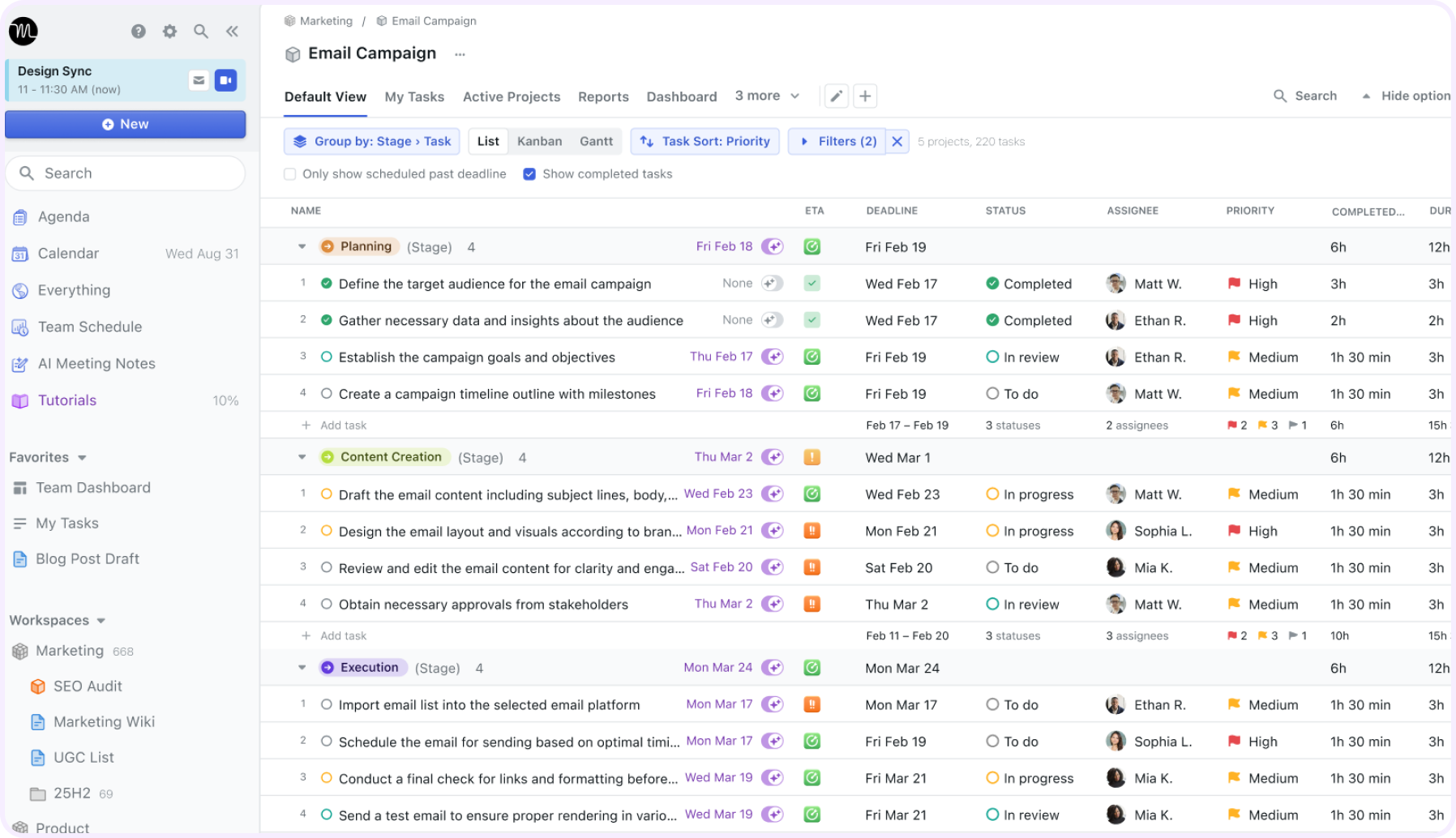
Task: Expand the 3 more views dropdown
Action: tap(767, 96)
